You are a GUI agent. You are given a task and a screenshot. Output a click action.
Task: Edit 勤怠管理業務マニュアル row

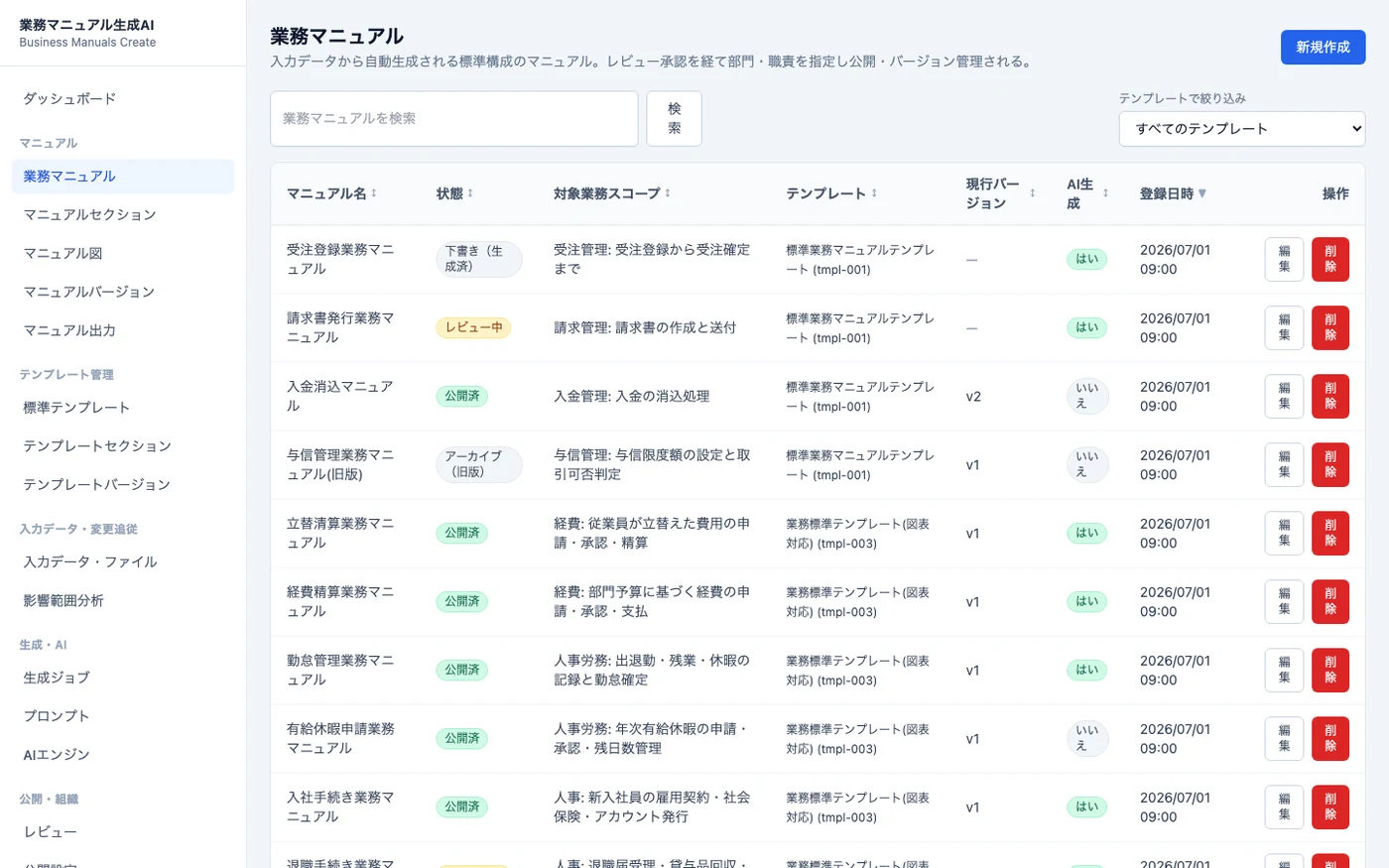(x=1284, y=671)
